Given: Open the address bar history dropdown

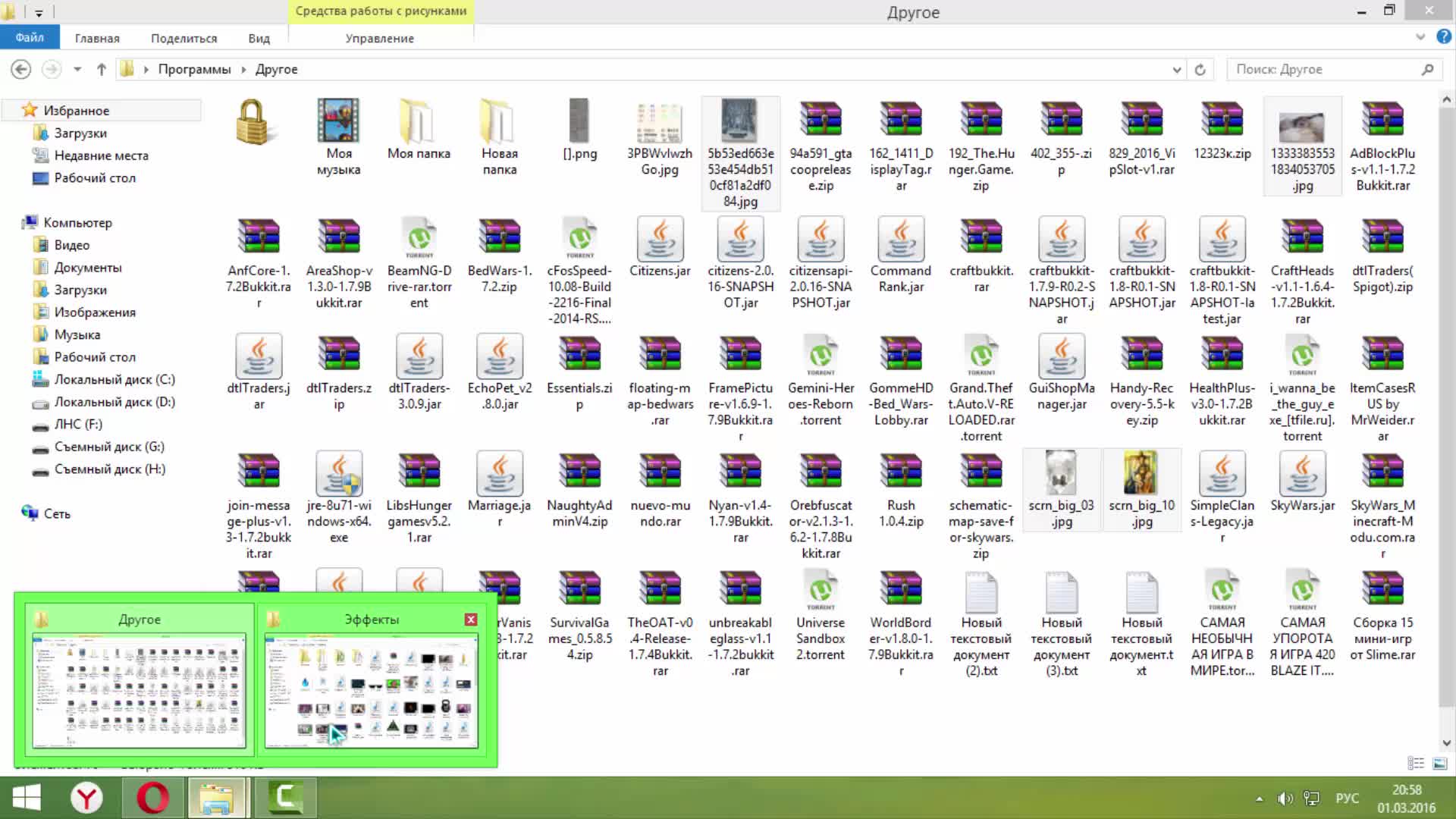Looking at the screenshot, I should pyautogui.click(x=1176, y=69).
